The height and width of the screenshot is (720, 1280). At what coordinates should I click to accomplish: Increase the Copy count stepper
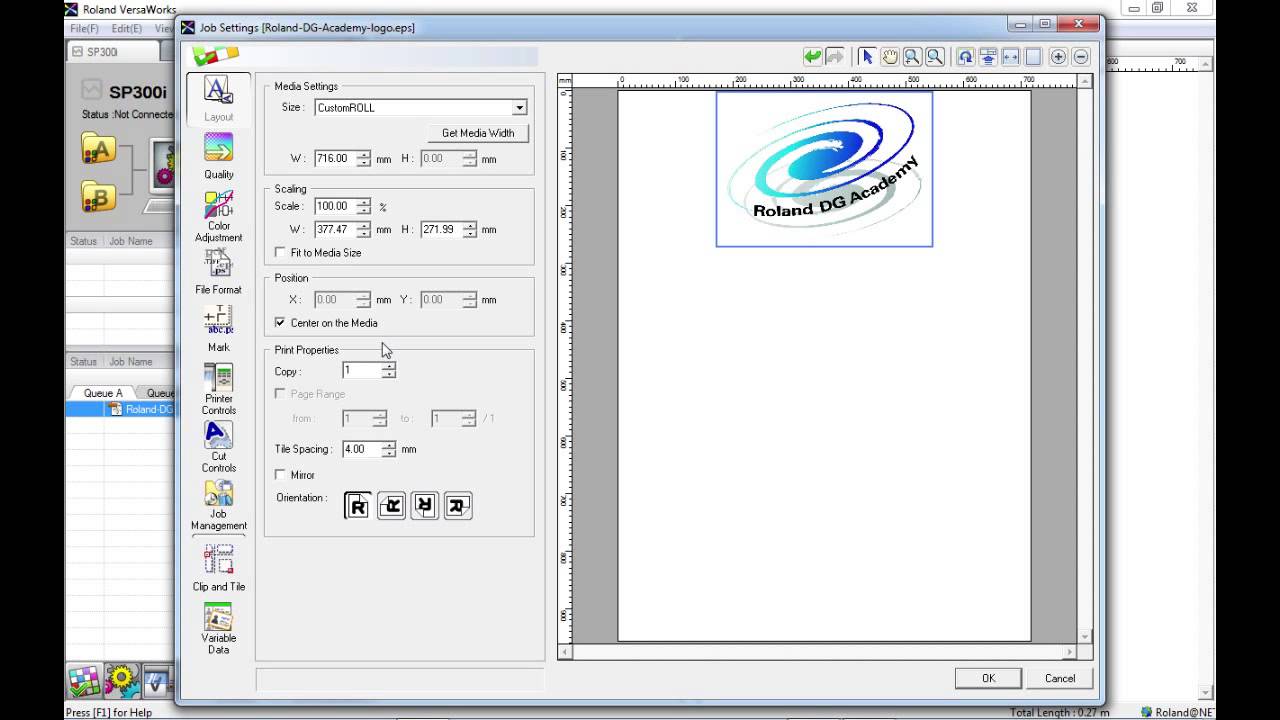pos(389,366)
